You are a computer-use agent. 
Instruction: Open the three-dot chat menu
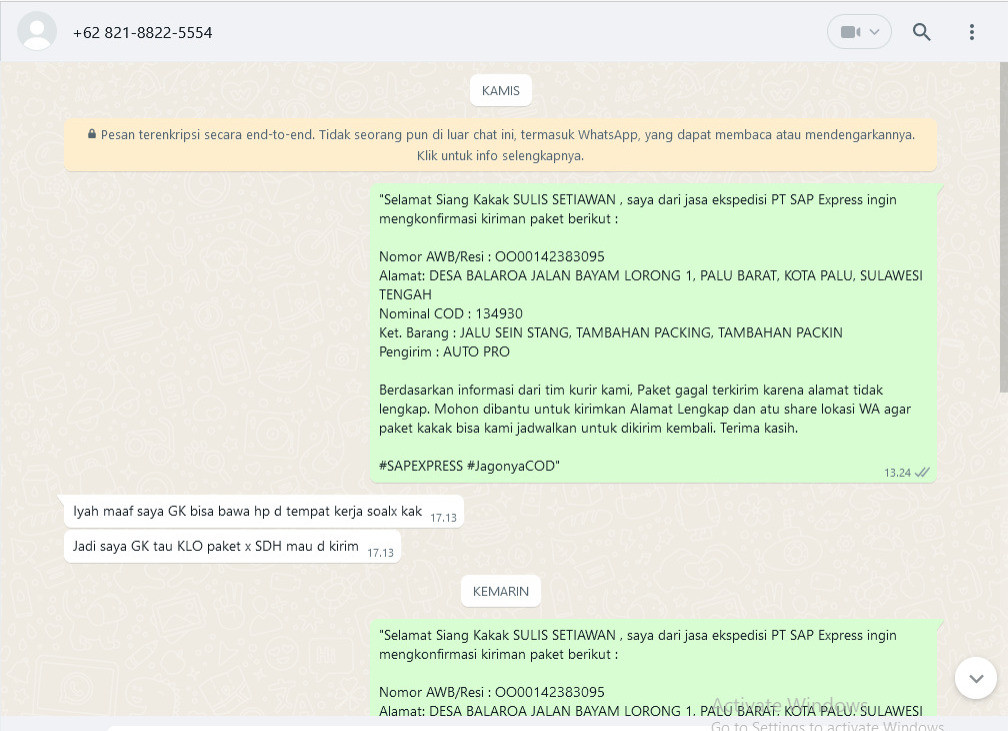tap(971, 32)
